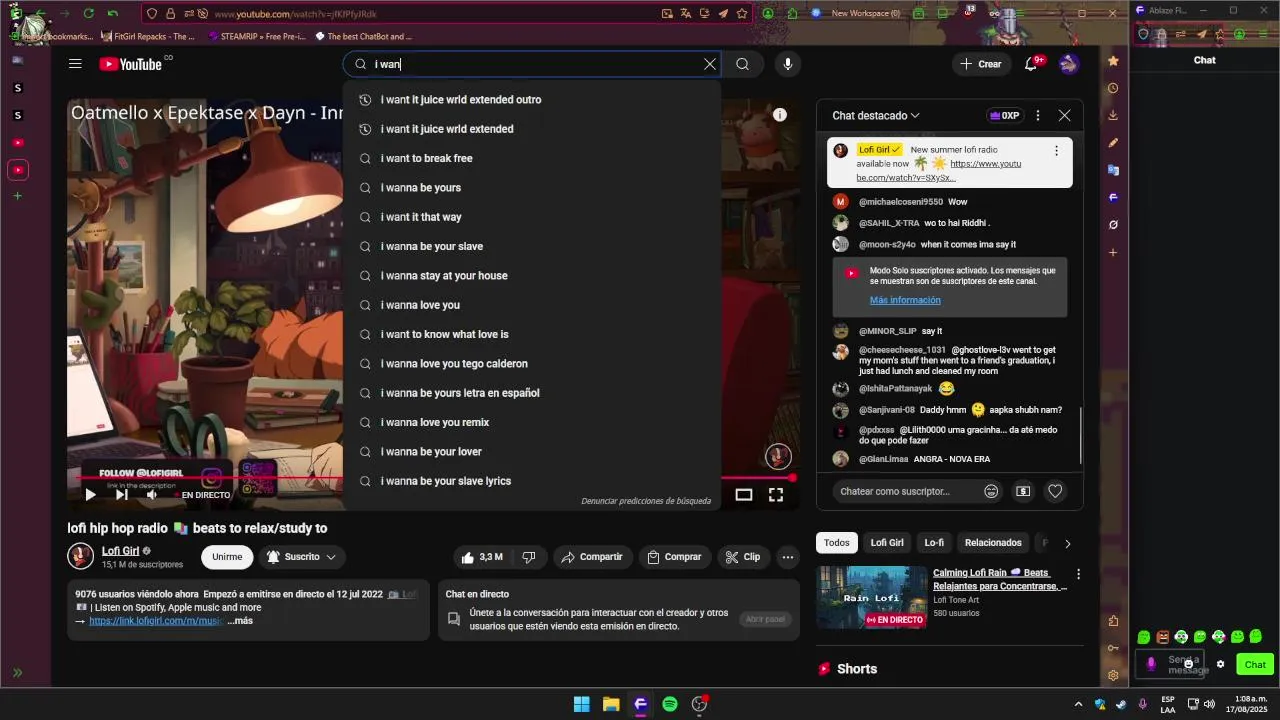Click 'Denunciar predicciones de búsqueda' link
1280x720 pixels.
(x=646, y=501)
